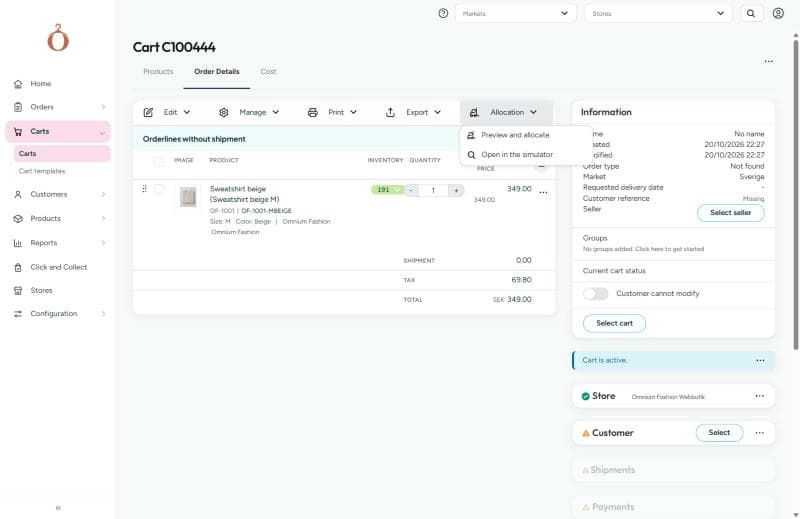The image size is (800, 519).
Task: Click the Export upload icon
Action: tap(390, 112)
